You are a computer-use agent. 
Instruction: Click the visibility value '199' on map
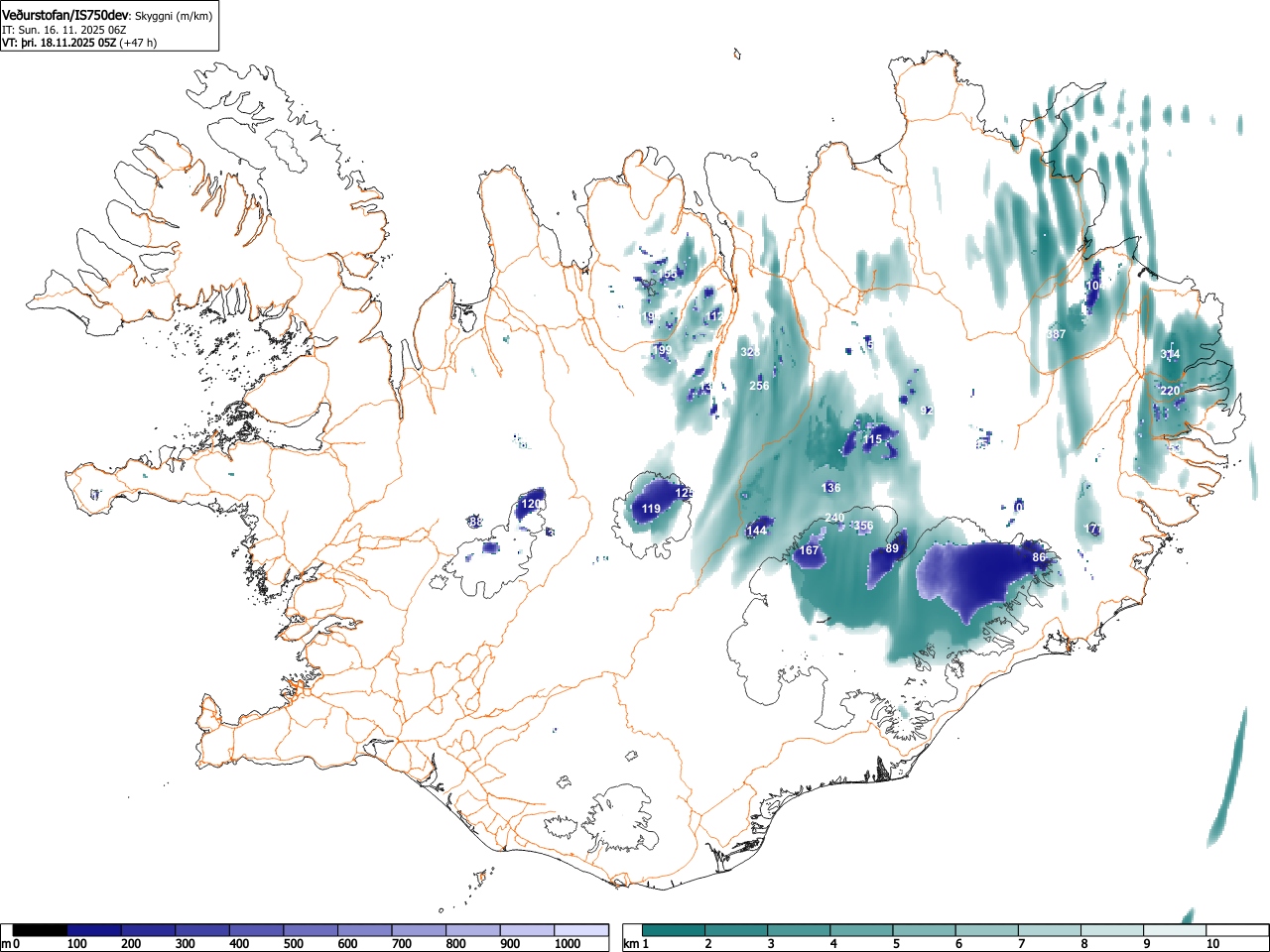[662, 350]
